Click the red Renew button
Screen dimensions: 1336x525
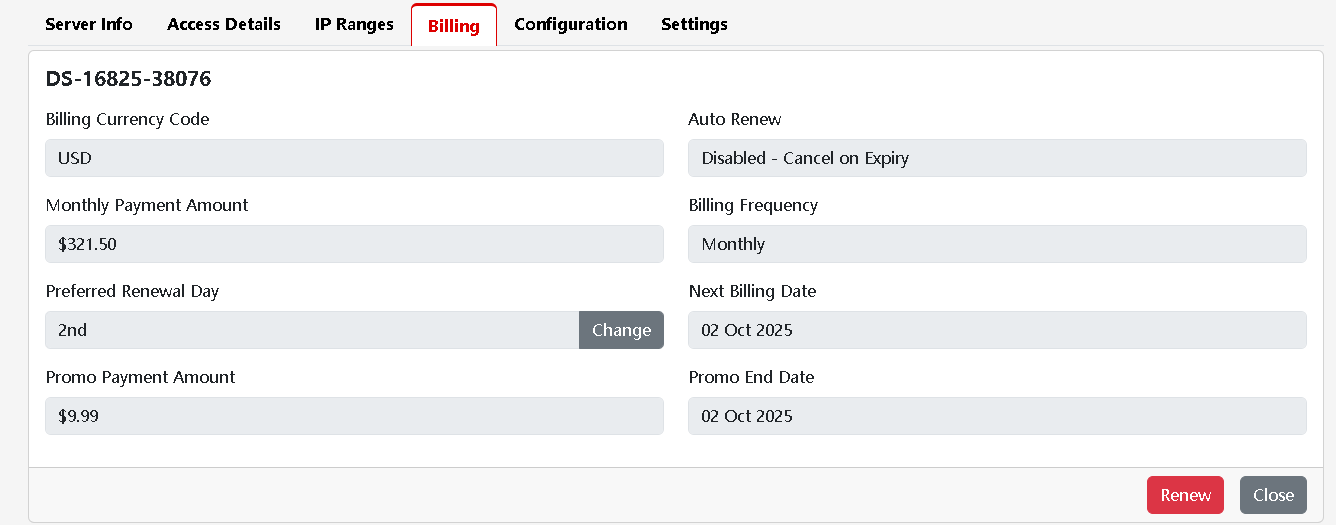[x=1185, y=495]
